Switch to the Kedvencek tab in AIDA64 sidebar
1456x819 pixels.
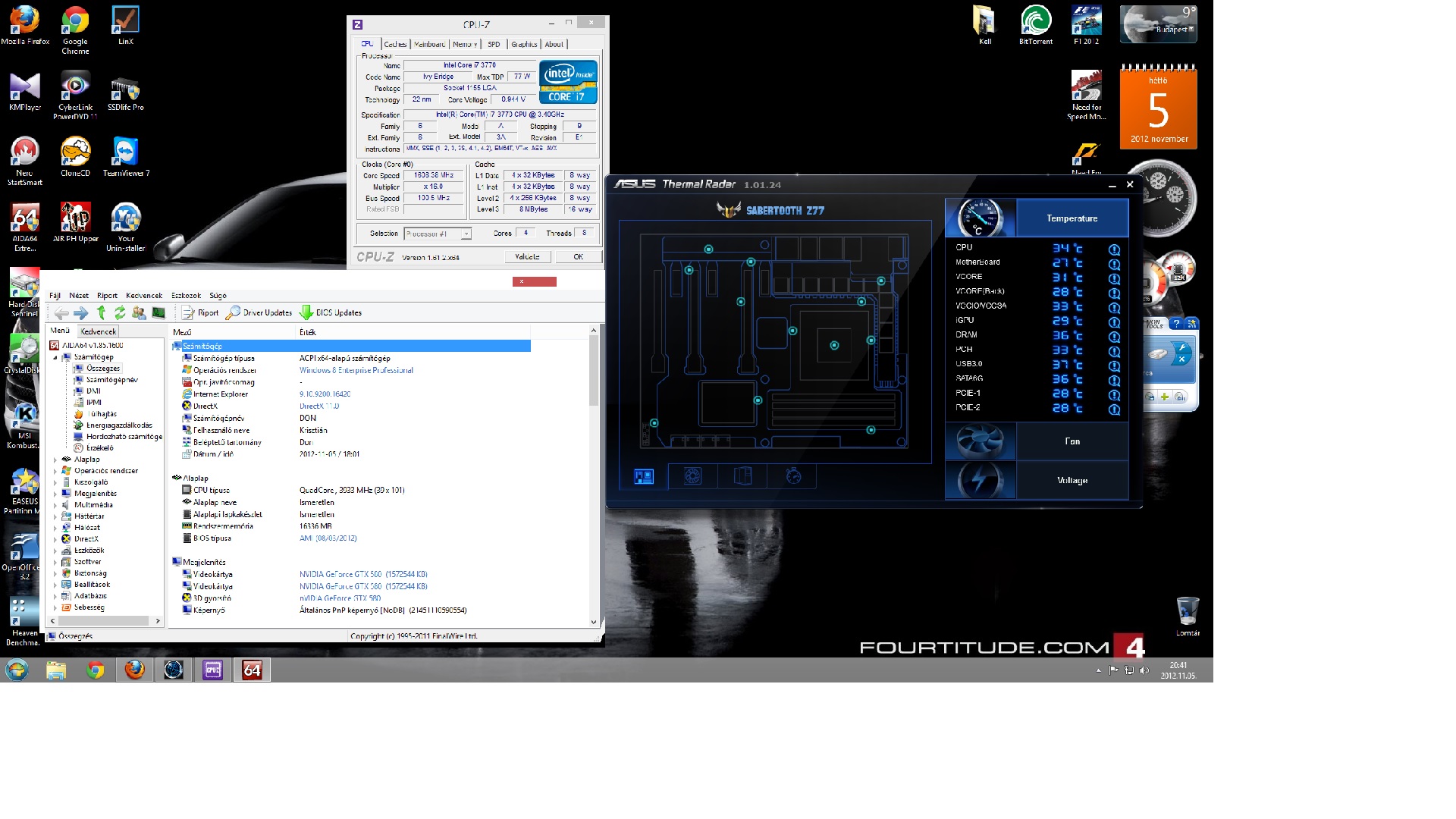point(99,331)
